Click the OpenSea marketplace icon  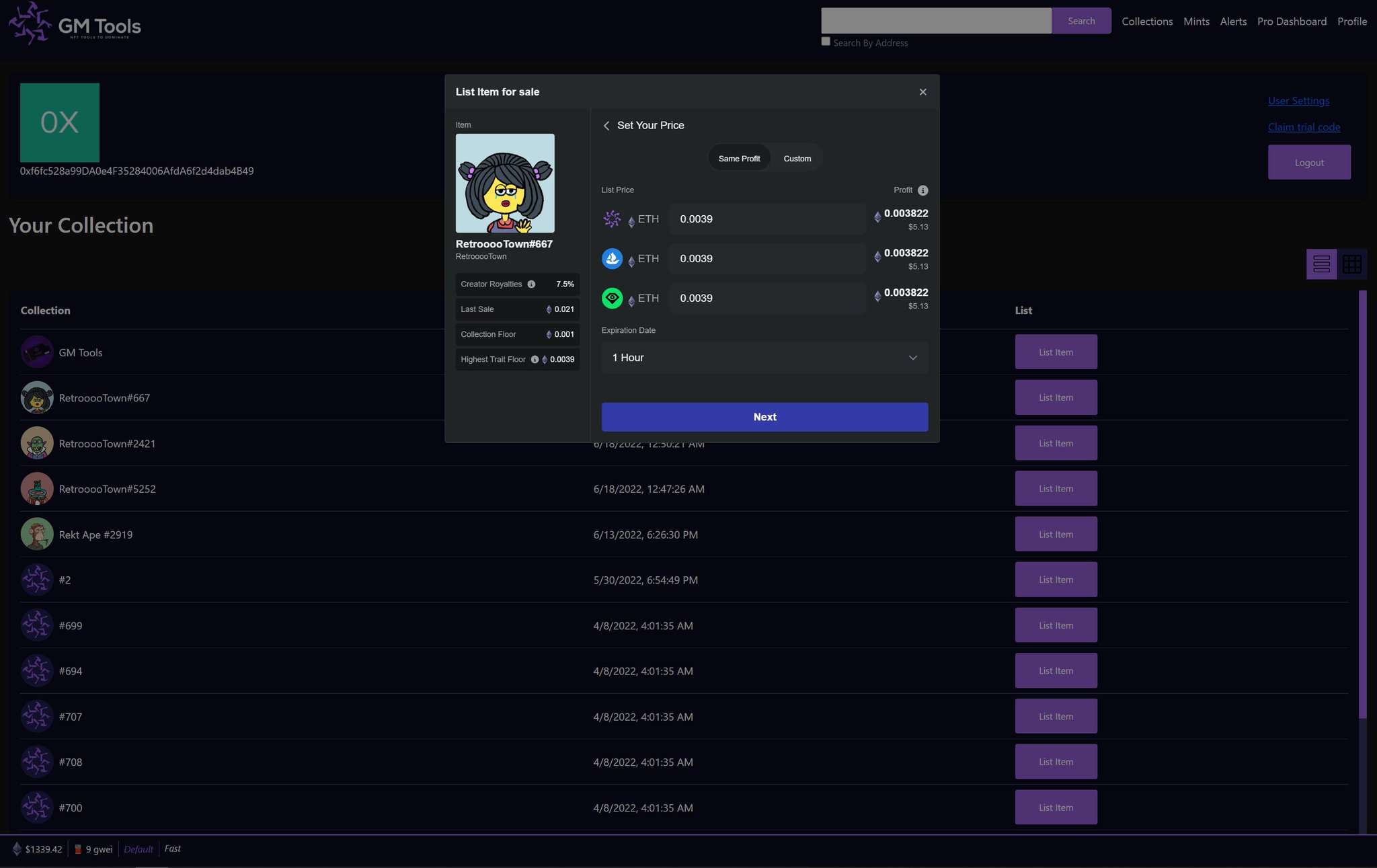[612, 259]
